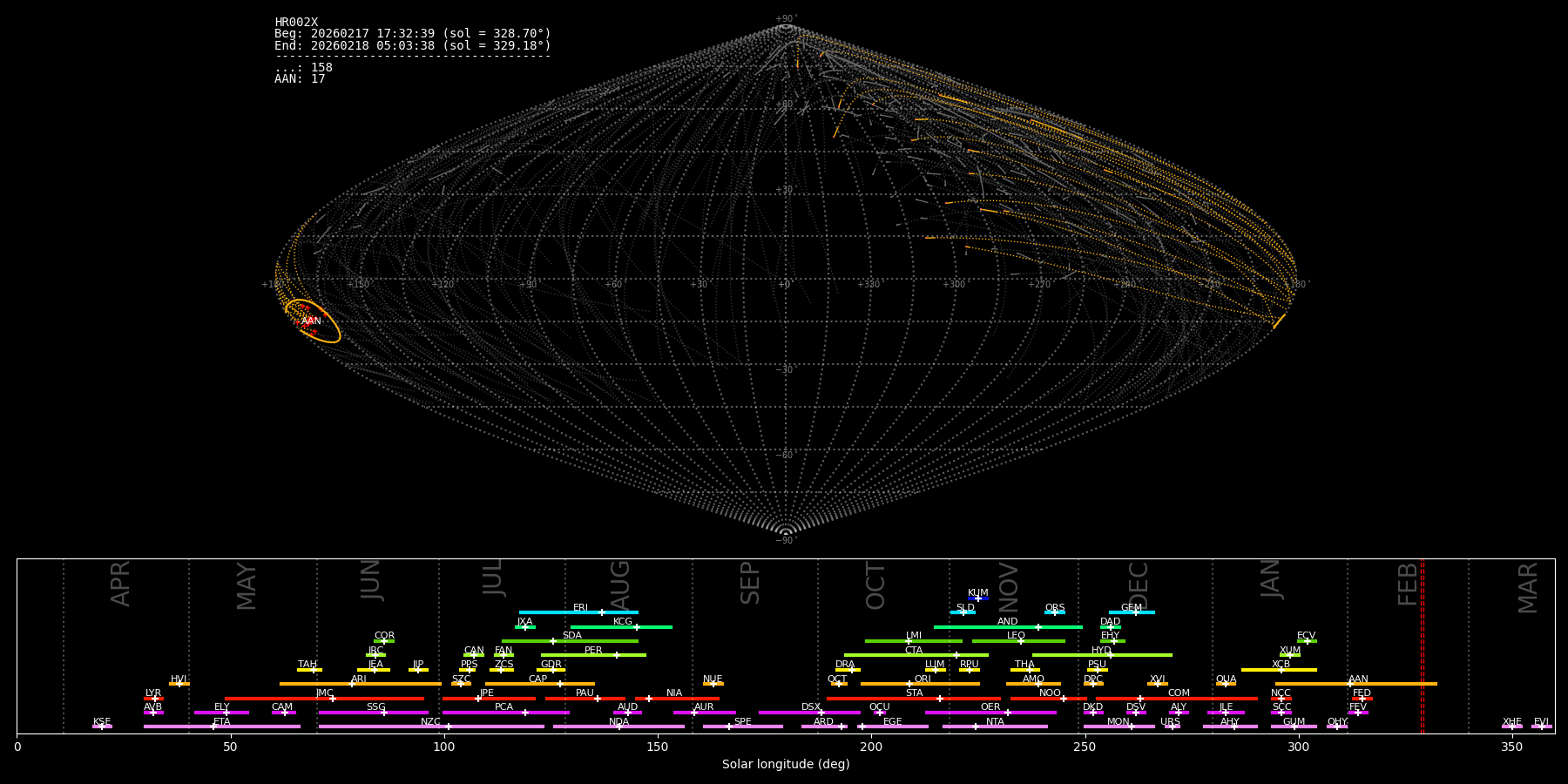Click the EVI shower label
This screenshot has height=784, width=1568.
tap(1541, 722)
